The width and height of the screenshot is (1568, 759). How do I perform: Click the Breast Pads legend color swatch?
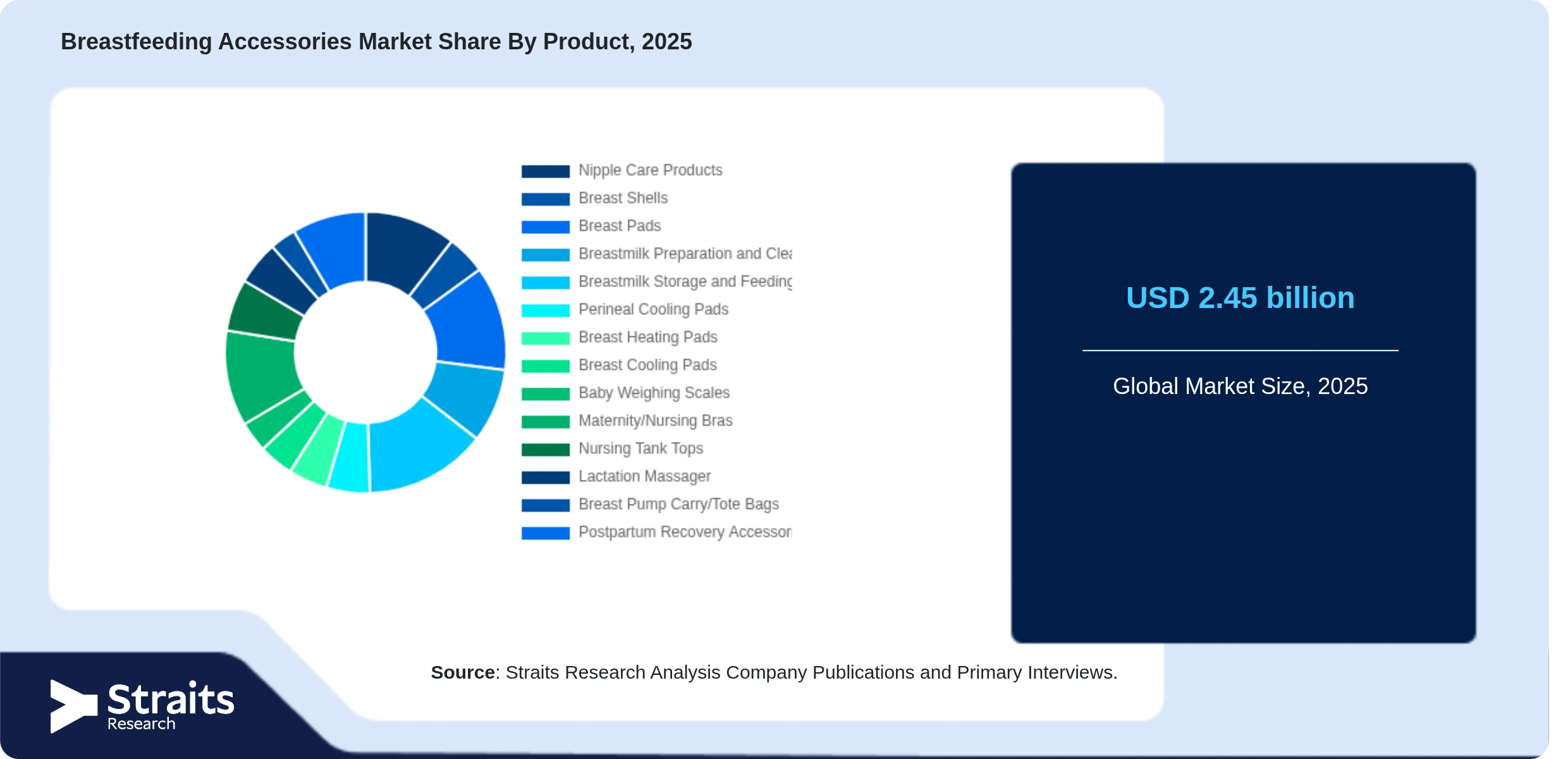(546, 226)
